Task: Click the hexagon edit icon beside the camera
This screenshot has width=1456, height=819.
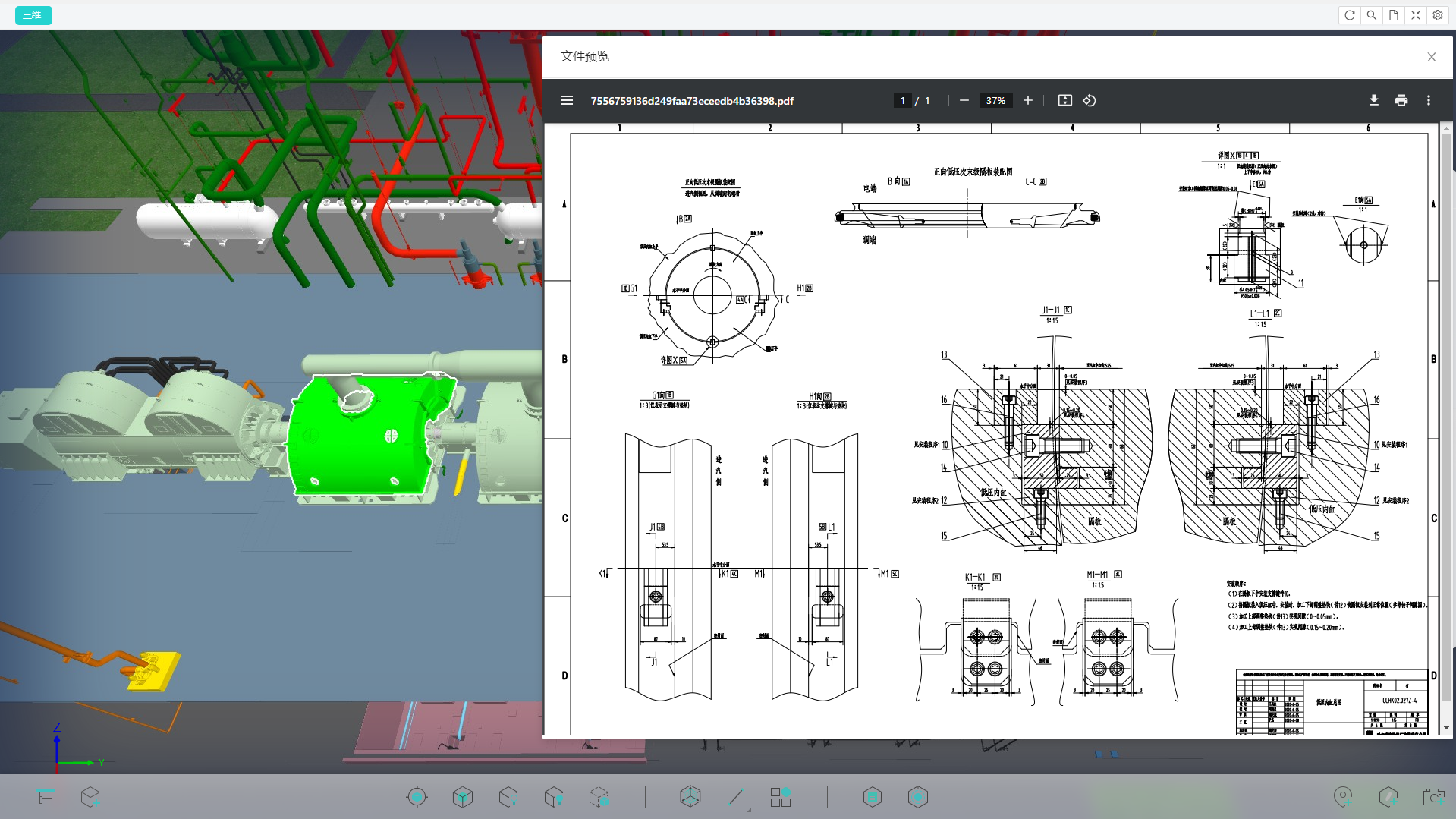Action: (x=1388, y=797)
